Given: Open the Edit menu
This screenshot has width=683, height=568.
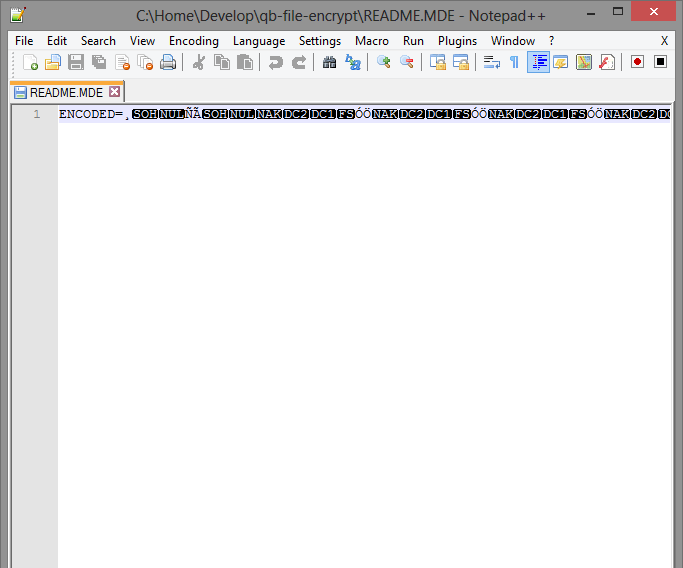Looking at the screenshot, I should click(57, 41).
